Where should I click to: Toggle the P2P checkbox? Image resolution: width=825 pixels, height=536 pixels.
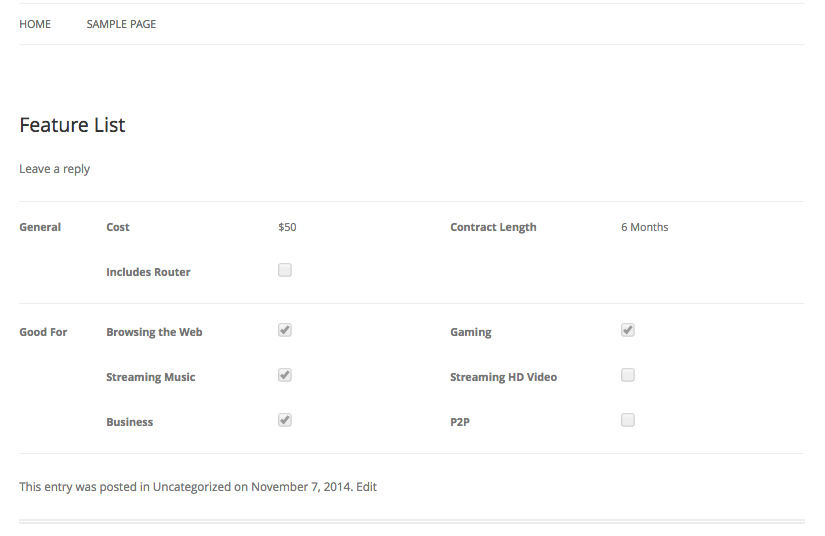(x=628, y=420)
